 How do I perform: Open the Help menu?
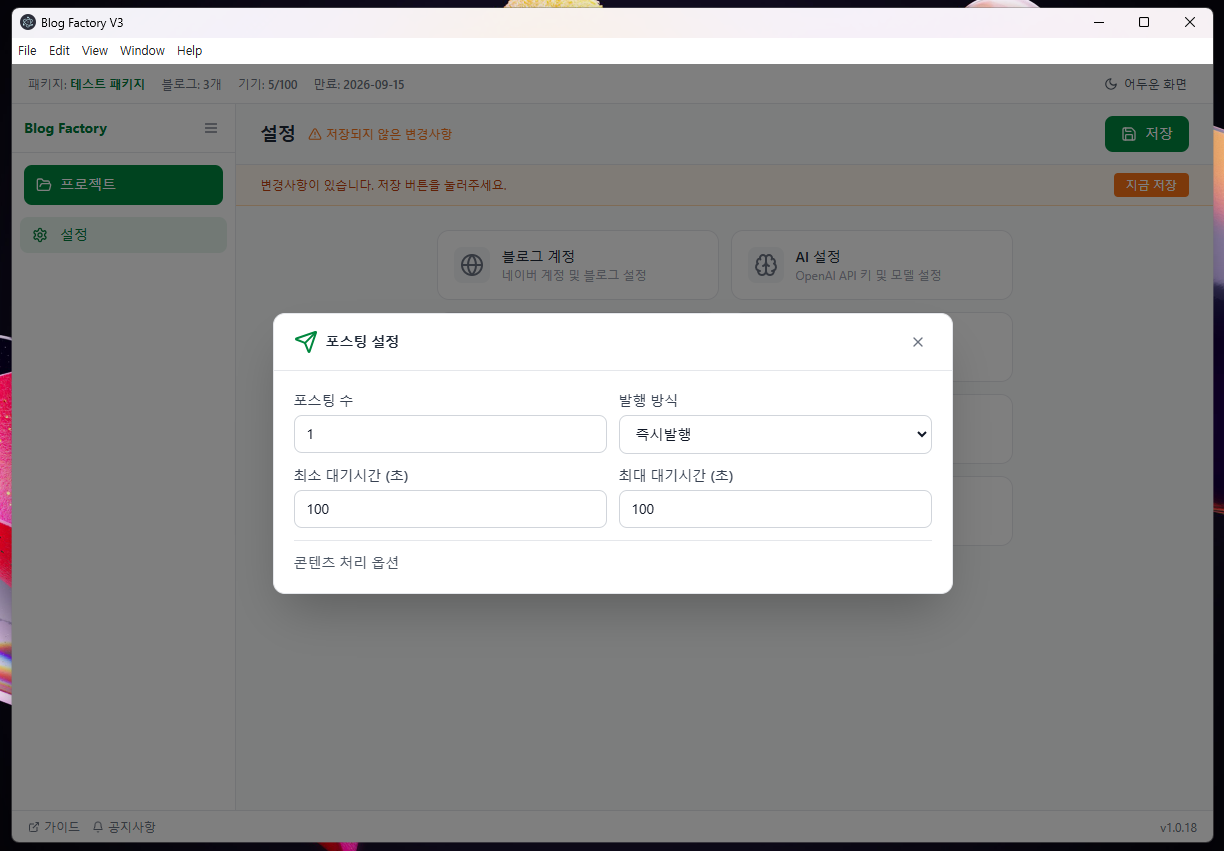189,50
